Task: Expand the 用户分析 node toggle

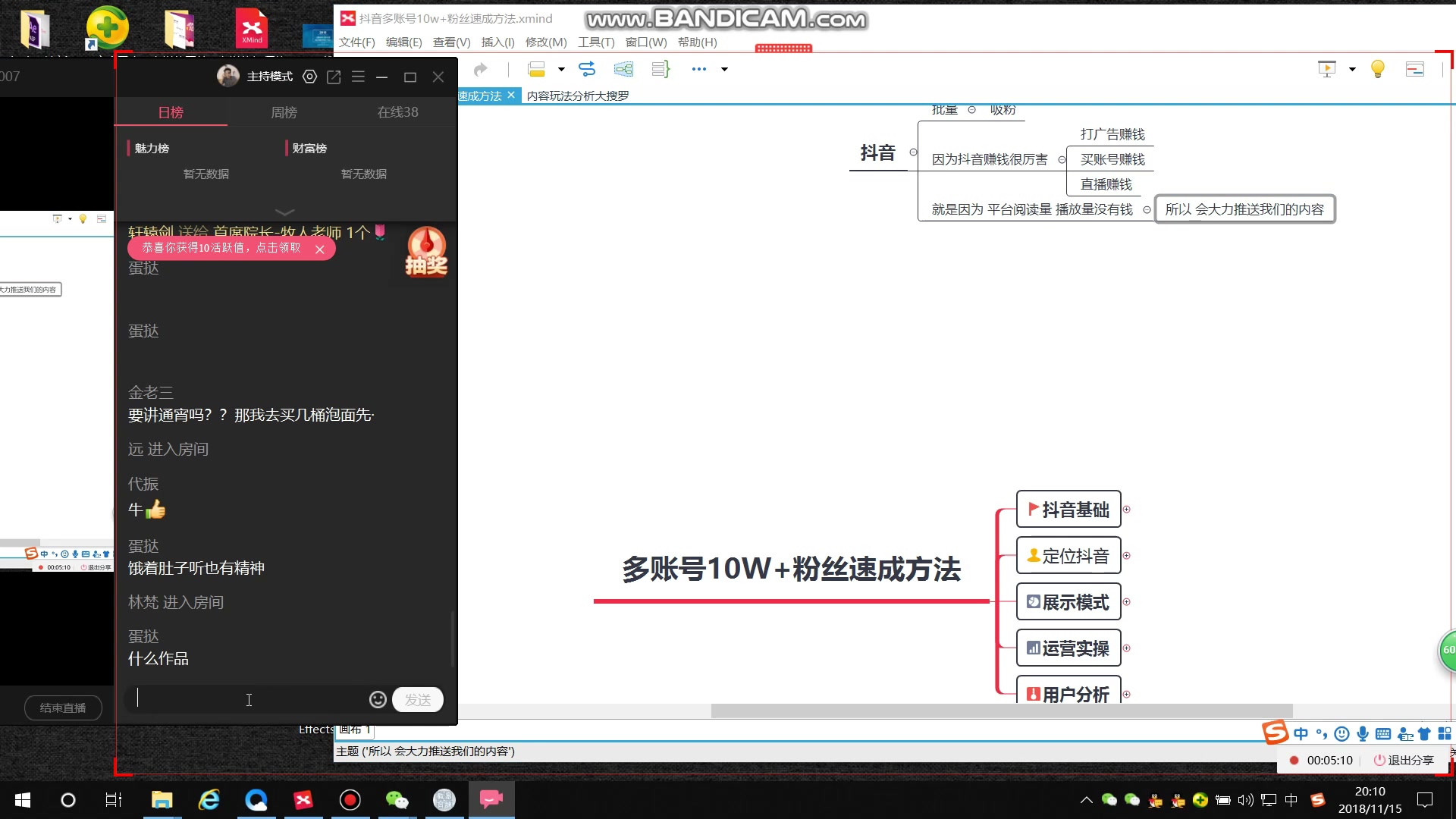Action: coord(1126,695)
